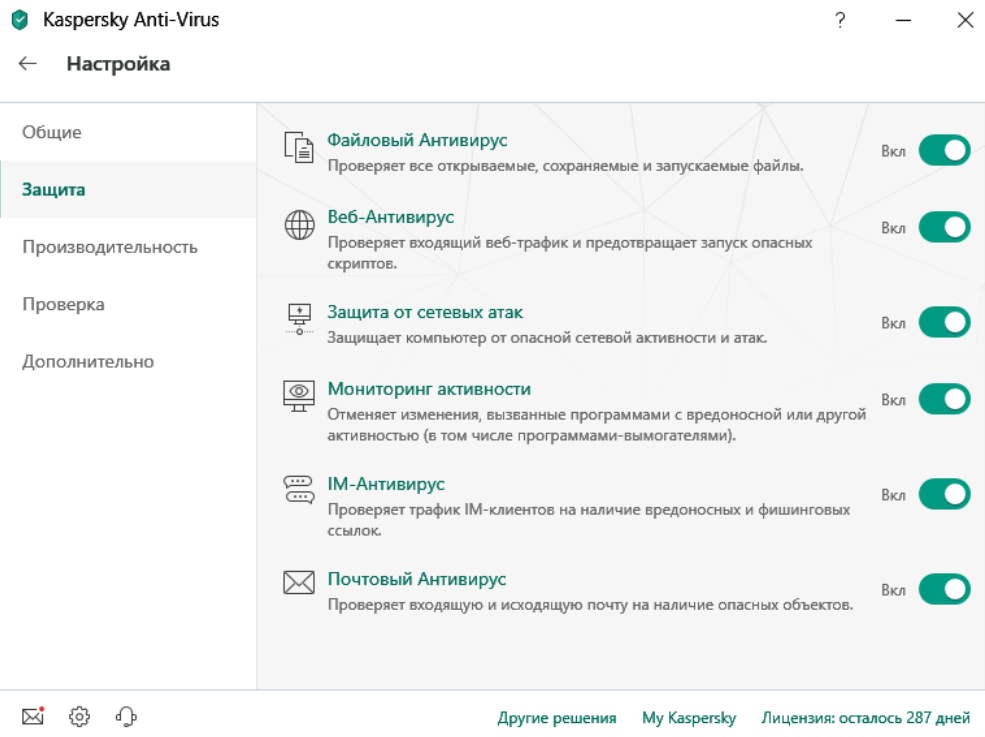Image resolution: width=985 pixels, height=737 pixels.
Task: Open the Другие решения link
Action: [x=557, y=718]
